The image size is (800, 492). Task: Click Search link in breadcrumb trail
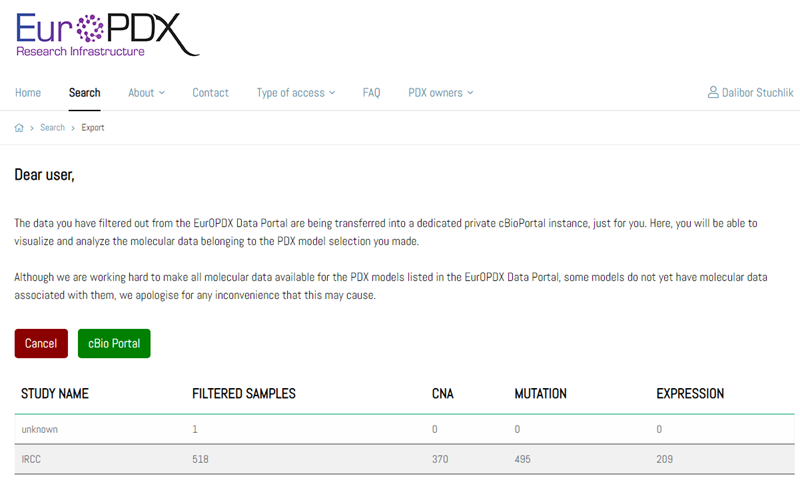point(52,128)
